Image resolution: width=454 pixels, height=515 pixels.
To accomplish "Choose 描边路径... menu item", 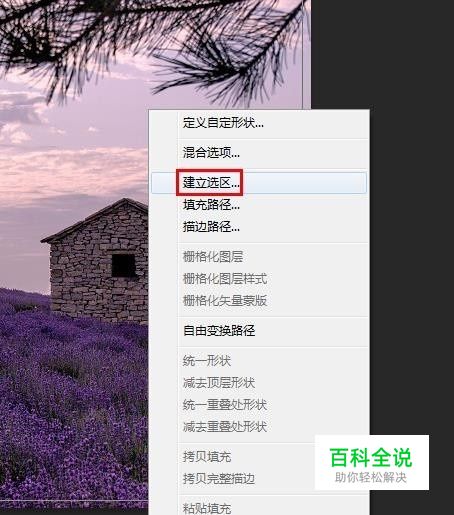I will tap(259, 227).
